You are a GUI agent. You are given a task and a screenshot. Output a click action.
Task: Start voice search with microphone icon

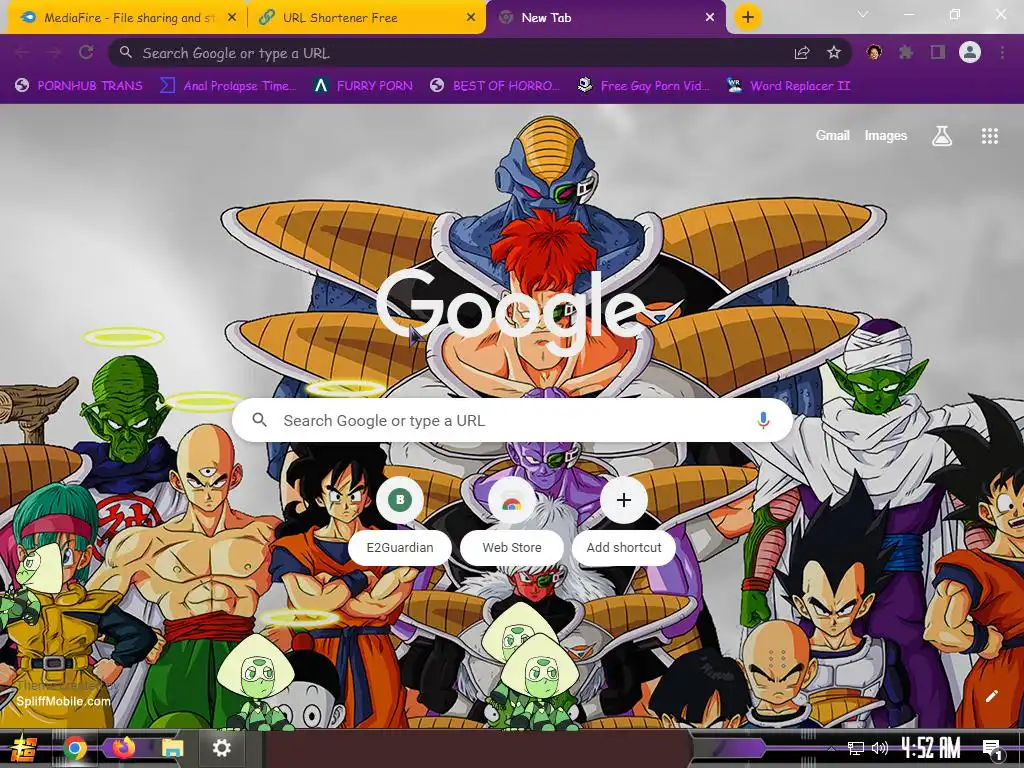(763, 421)
